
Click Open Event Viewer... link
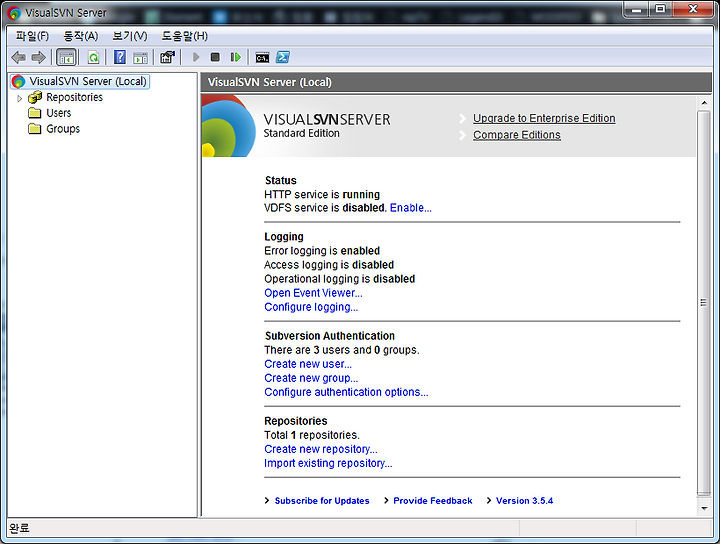(313, 293)
